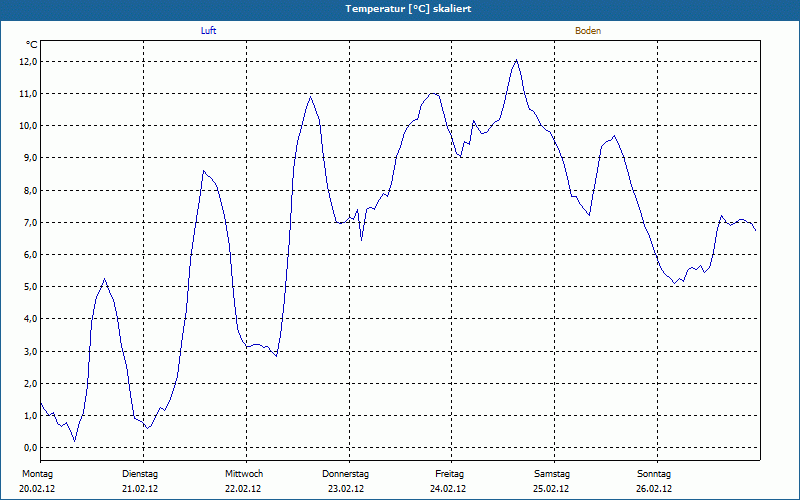
Task: Click the title 'Temperatur [°C] skaliert'
Action: 408,9
